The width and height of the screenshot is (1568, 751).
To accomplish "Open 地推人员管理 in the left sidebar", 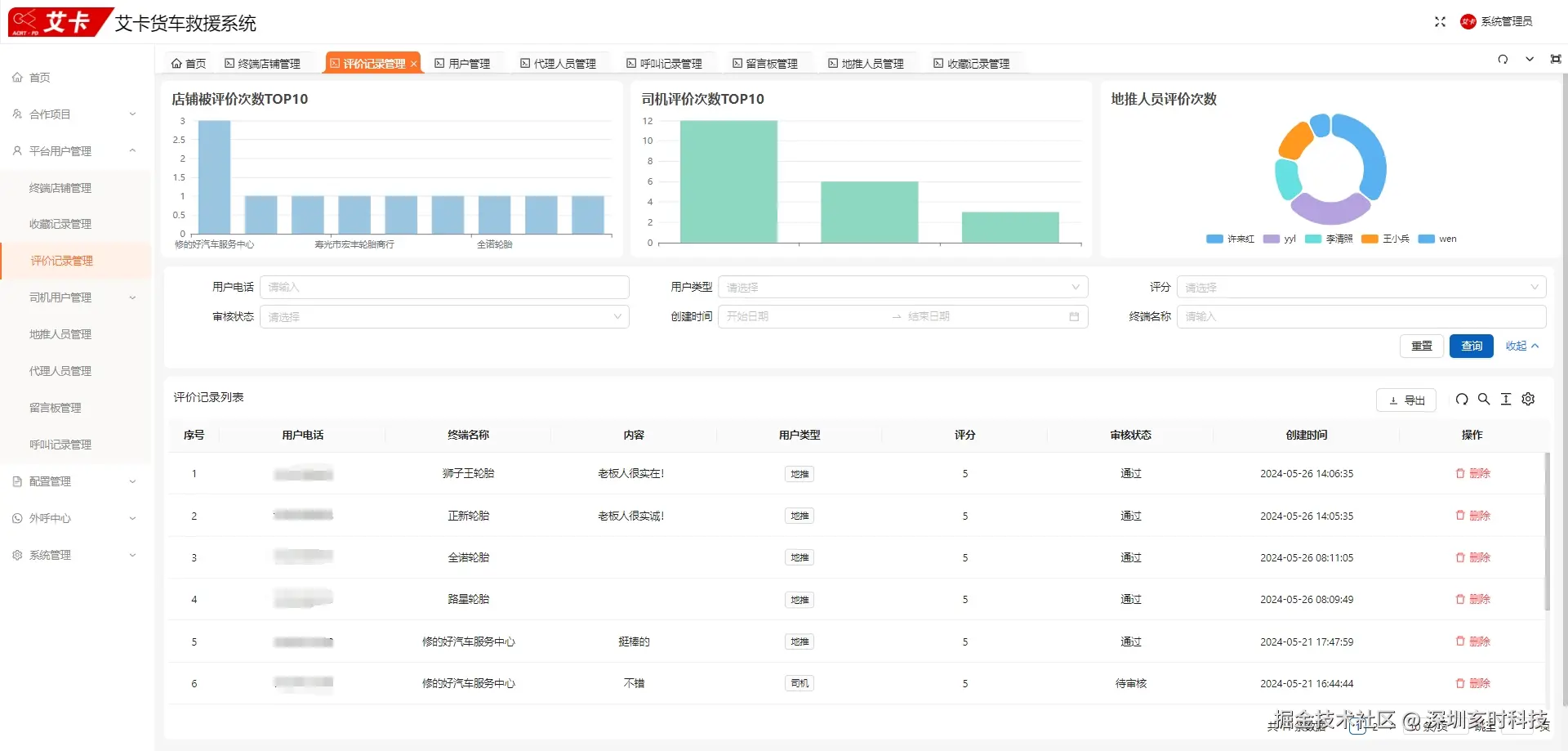I will (x=77, y=334).
